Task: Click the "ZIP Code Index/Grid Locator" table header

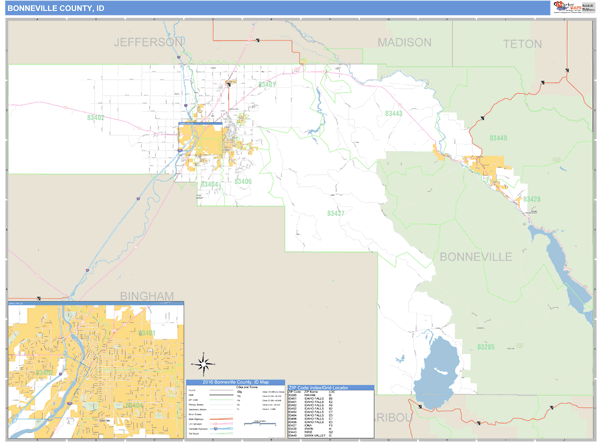Action: point(331,387)
